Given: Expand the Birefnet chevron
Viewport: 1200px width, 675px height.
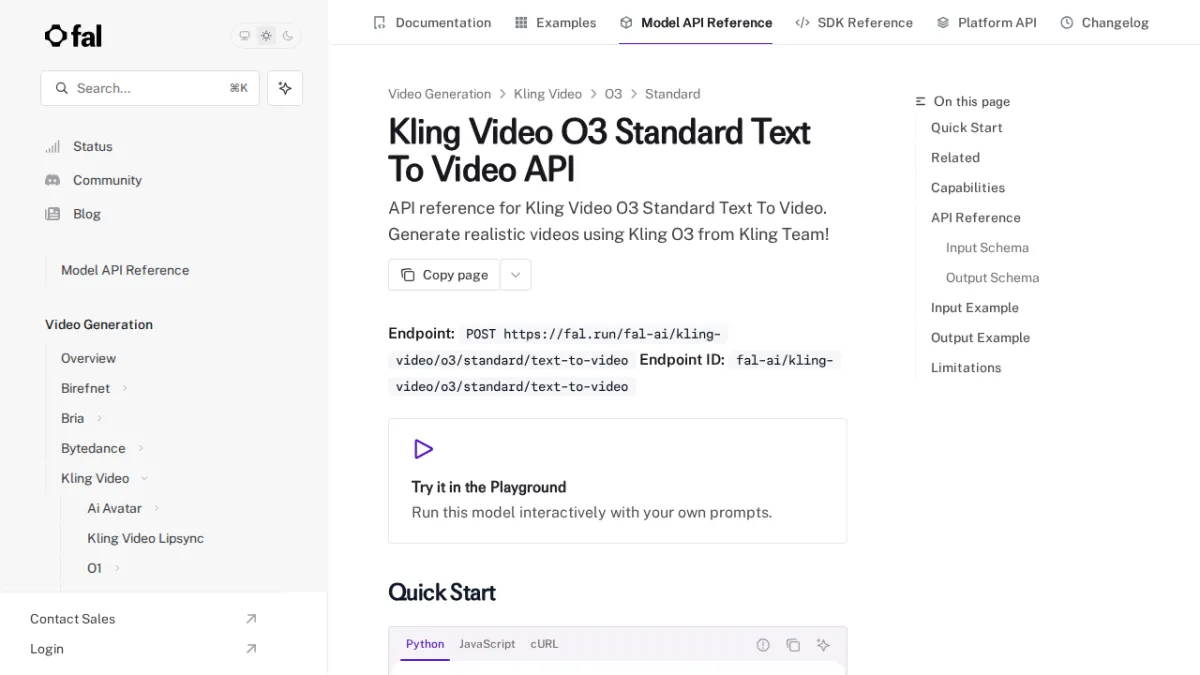Looking at the screenshot, I should 125,388.
